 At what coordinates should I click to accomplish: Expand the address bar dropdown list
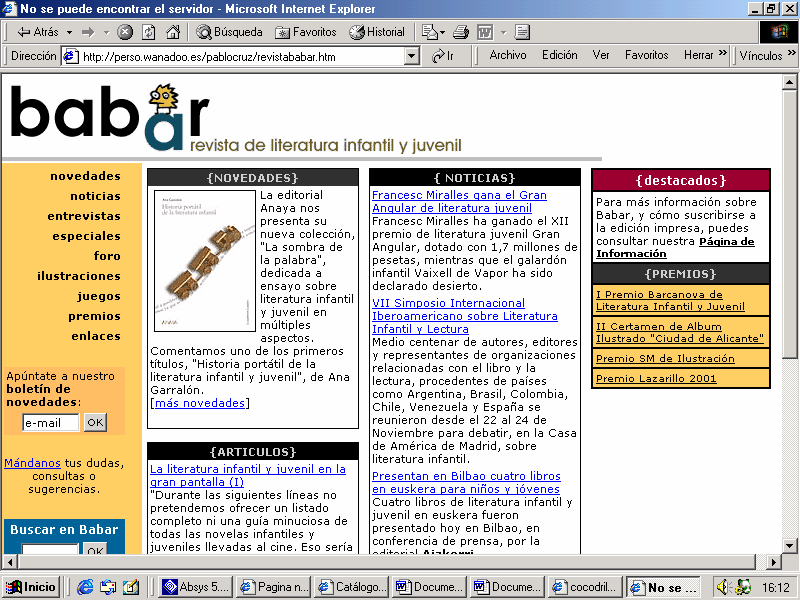(411, 56)
